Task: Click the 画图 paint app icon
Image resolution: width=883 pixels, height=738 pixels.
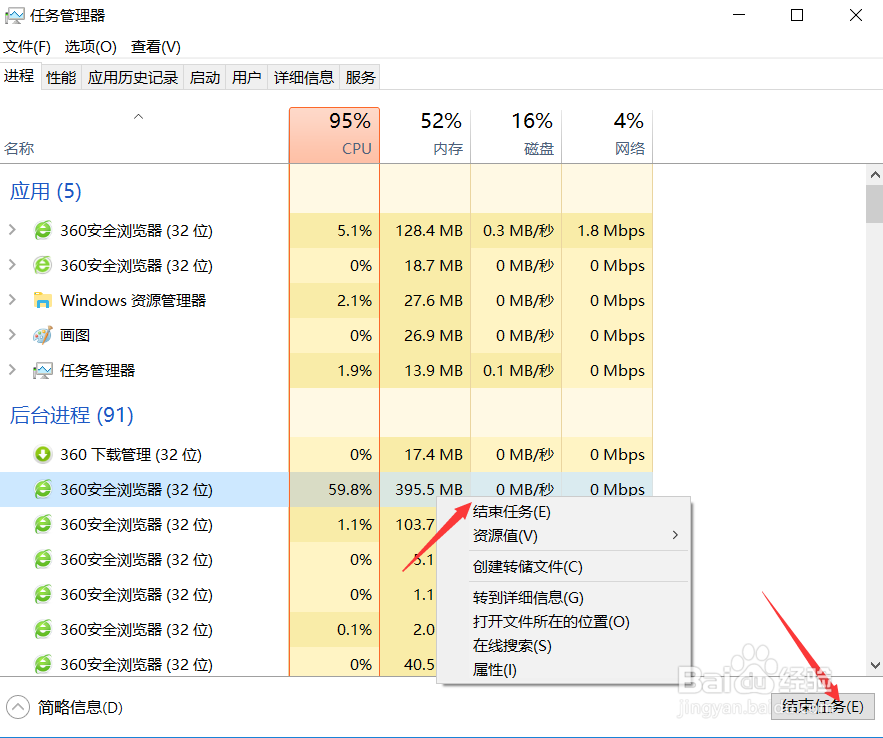Action: point(43,336)
